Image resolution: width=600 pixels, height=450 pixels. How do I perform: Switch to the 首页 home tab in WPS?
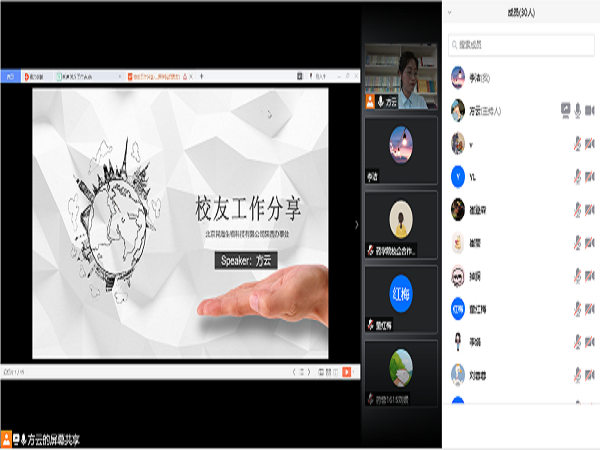click(x=11, y=76)
